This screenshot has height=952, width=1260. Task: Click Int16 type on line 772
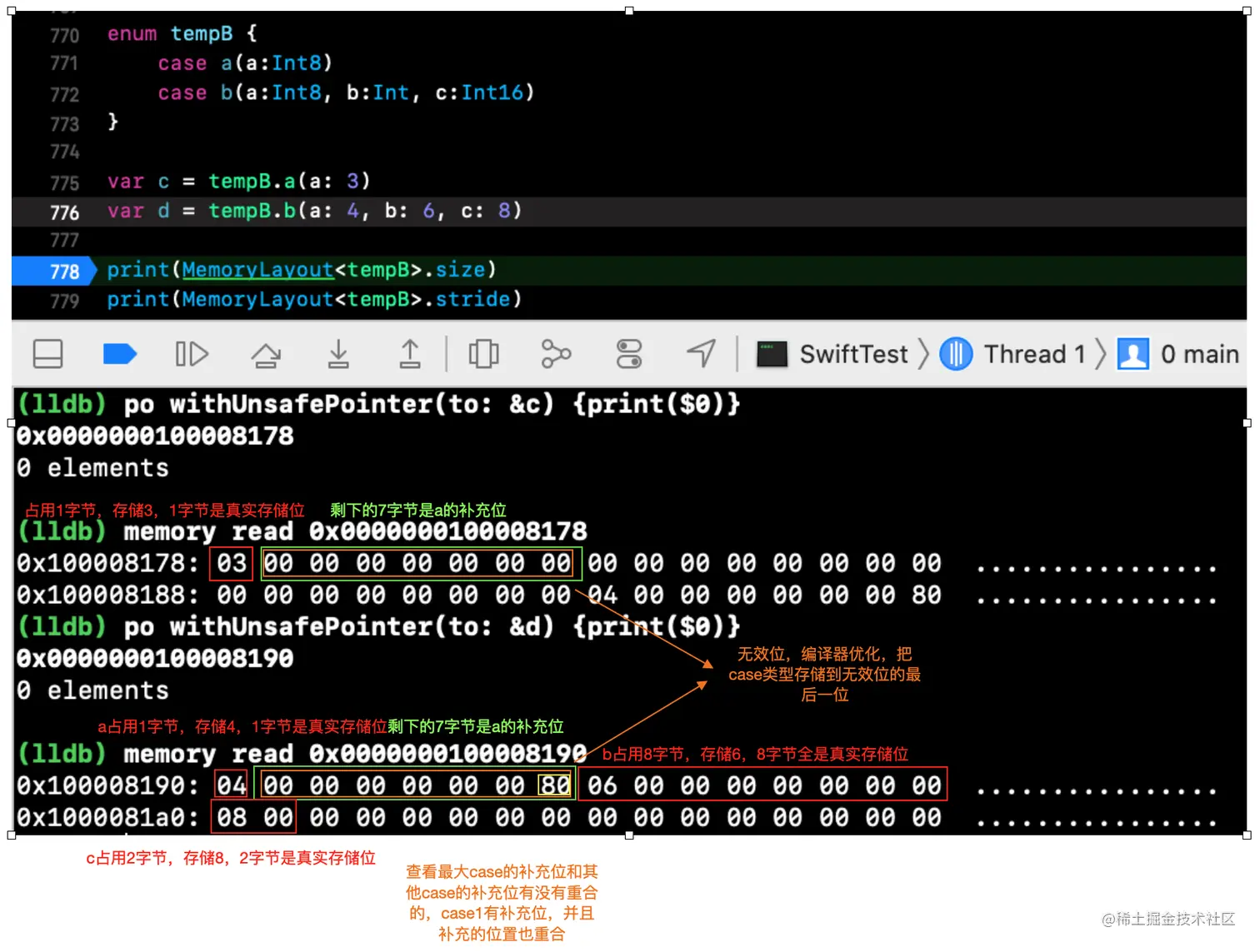tap(492, 92)
